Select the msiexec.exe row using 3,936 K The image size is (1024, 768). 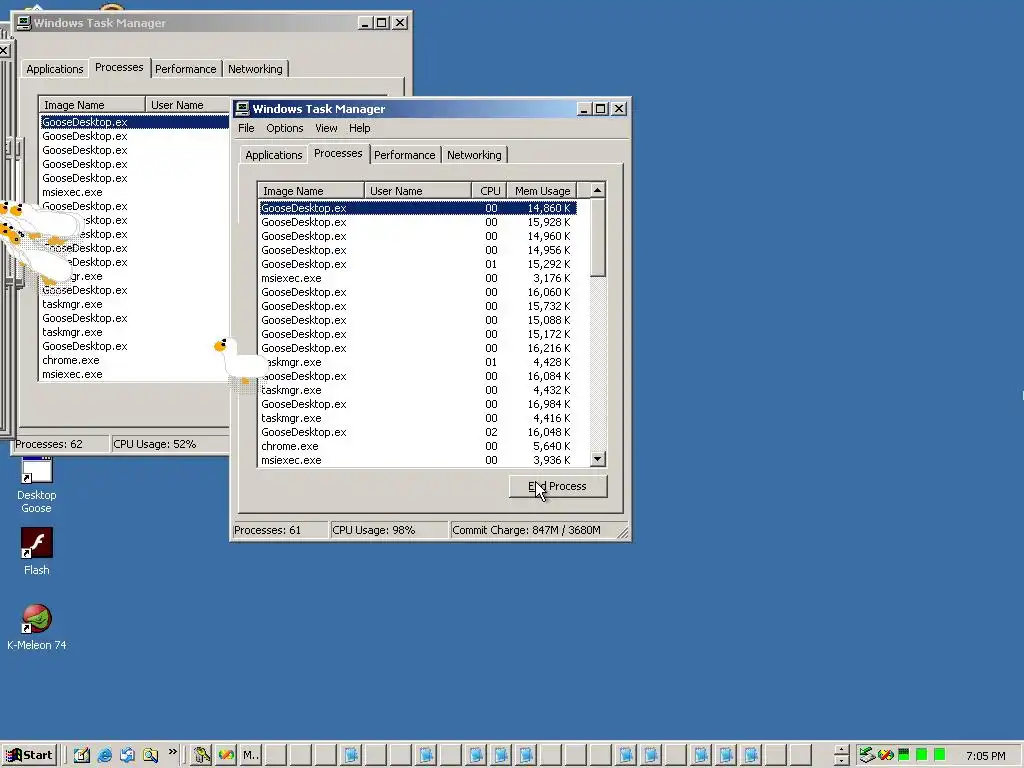418,460
